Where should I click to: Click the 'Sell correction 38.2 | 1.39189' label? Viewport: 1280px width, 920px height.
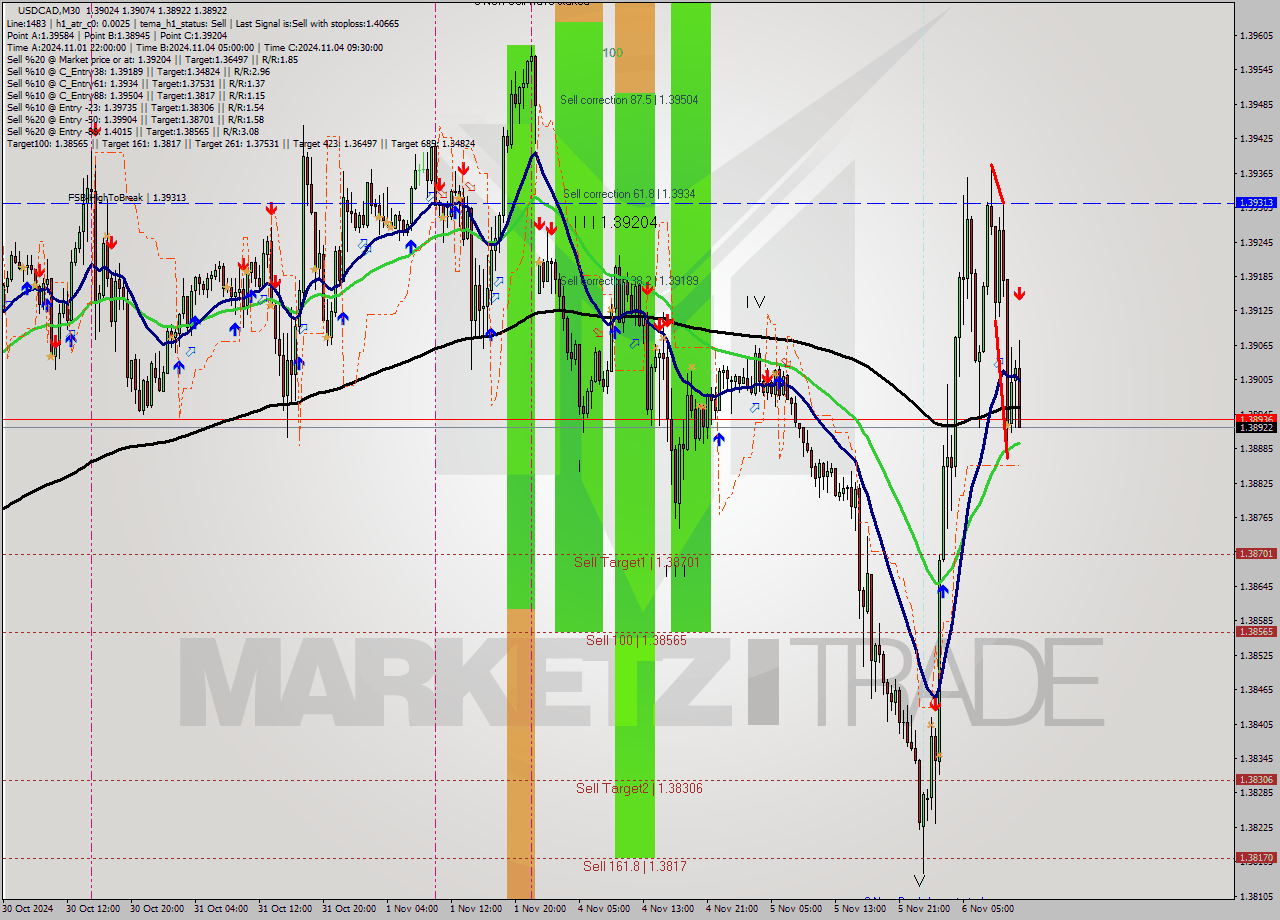pos(629,281)
